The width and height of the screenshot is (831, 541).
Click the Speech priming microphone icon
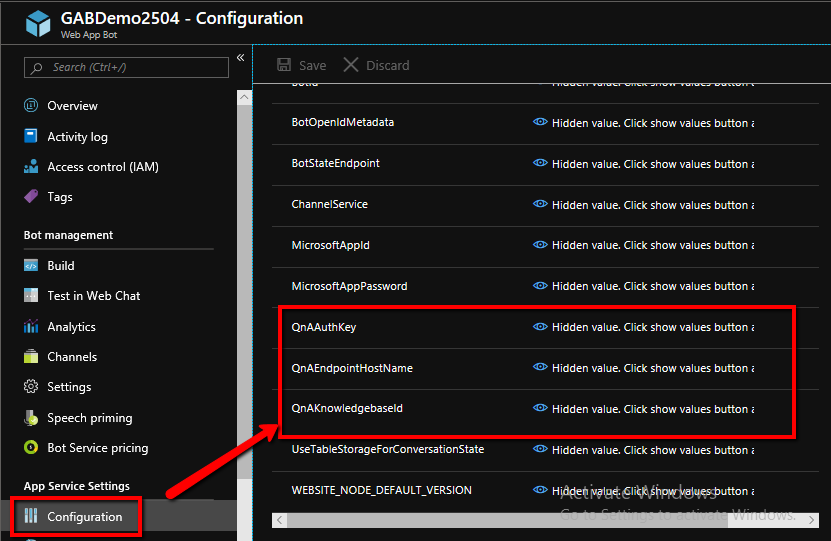click(x=31, y=418)
